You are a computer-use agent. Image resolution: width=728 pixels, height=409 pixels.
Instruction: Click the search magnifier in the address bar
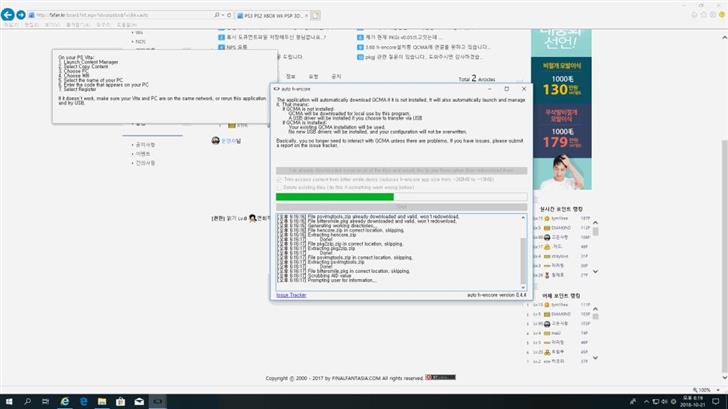217,15
